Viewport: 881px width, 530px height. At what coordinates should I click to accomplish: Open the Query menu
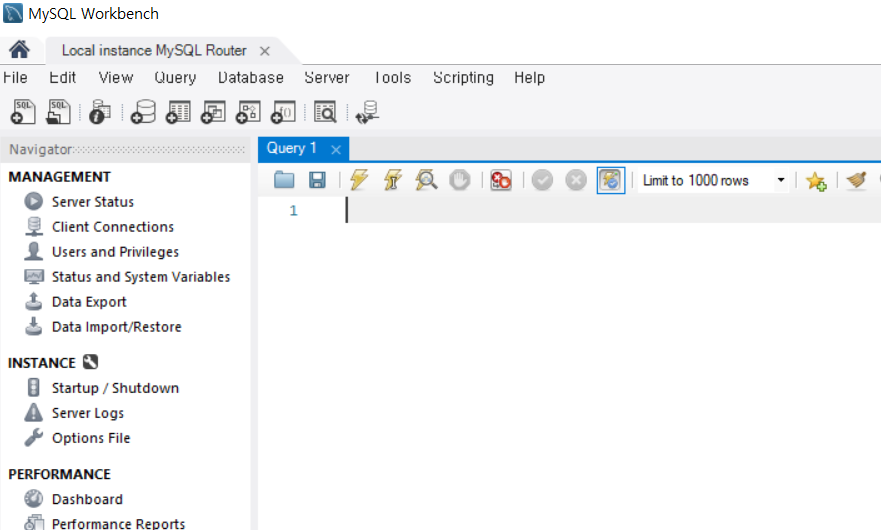coord(175,78)
